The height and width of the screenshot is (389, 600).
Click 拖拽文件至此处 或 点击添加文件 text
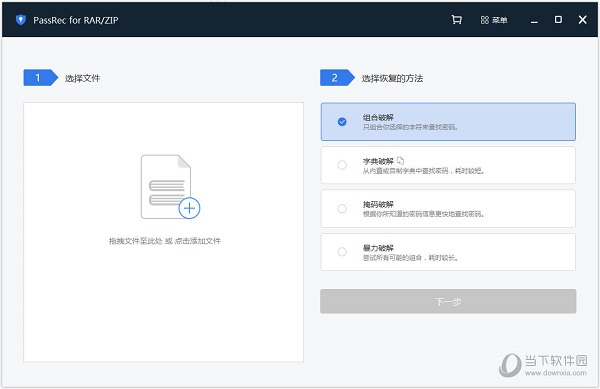coord(165,241)
